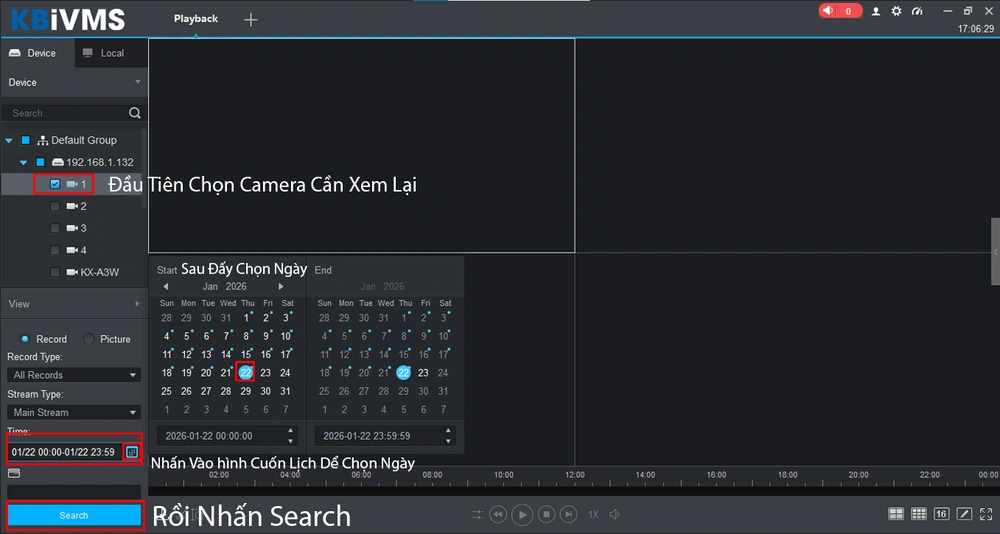The width and height of the screenshot is (1000, 534).
Task: Add a new tab with plus icon
Action: 251,20
